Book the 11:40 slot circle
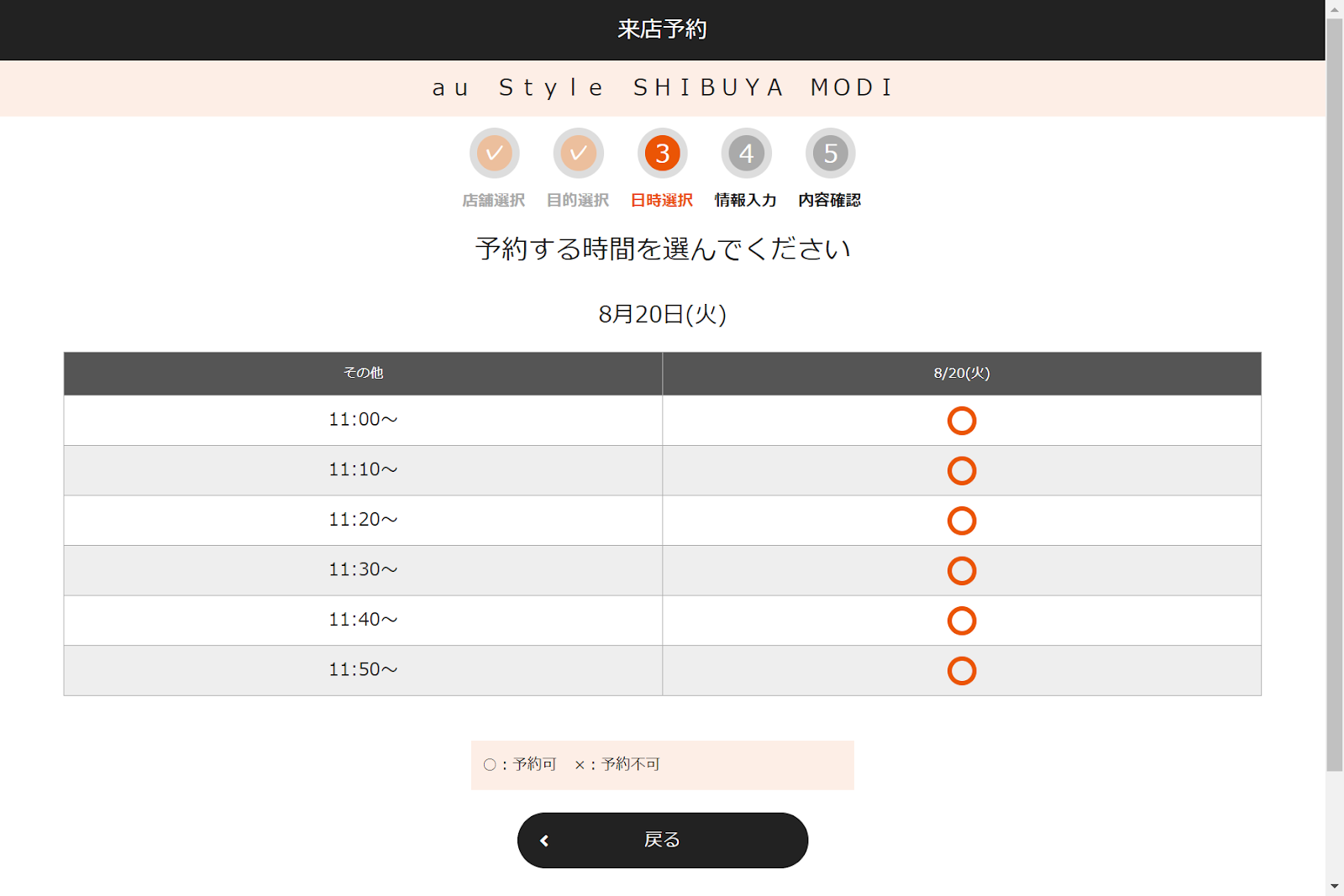The width and height of the screenshot is (1344, 896). pos(961,621)
